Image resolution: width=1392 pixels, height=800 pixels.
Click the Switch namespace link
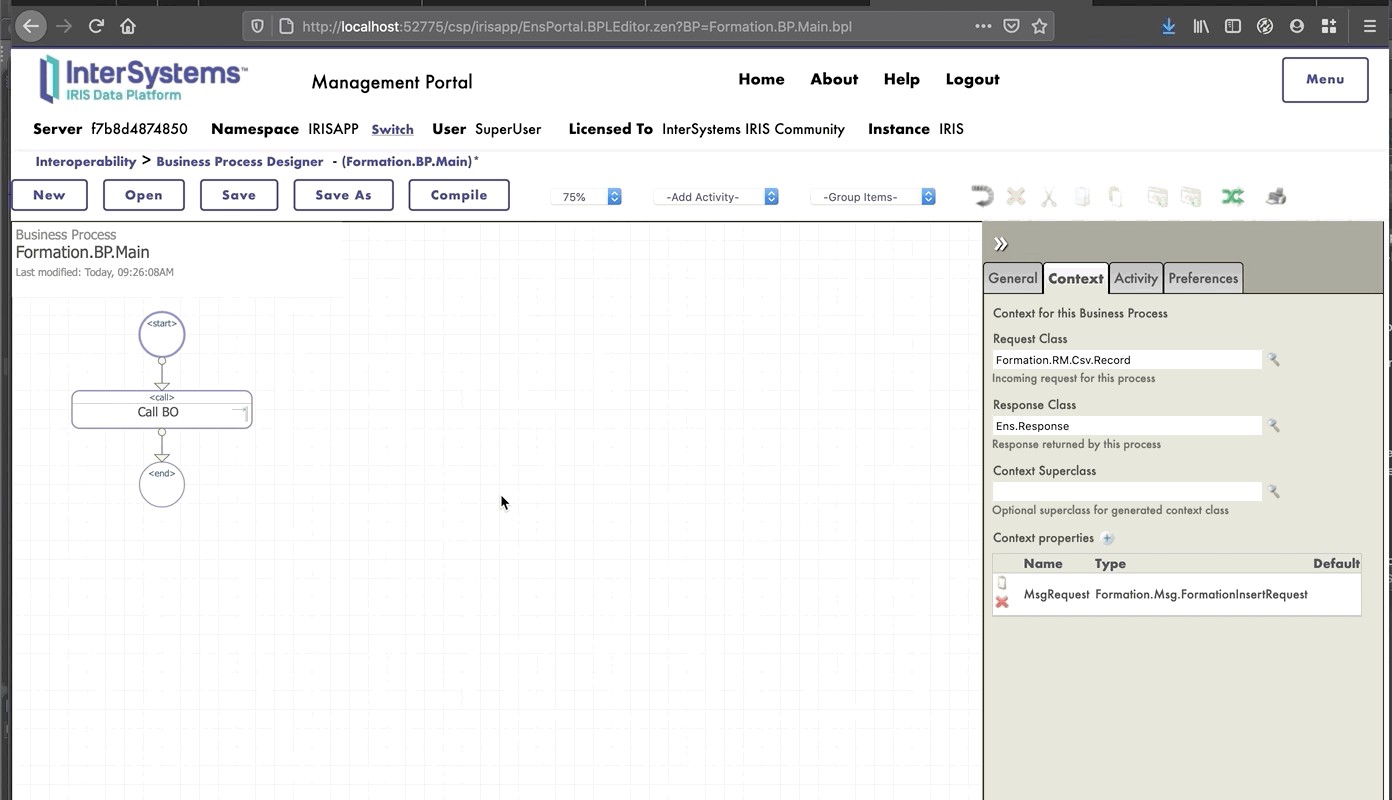(392, 129)
